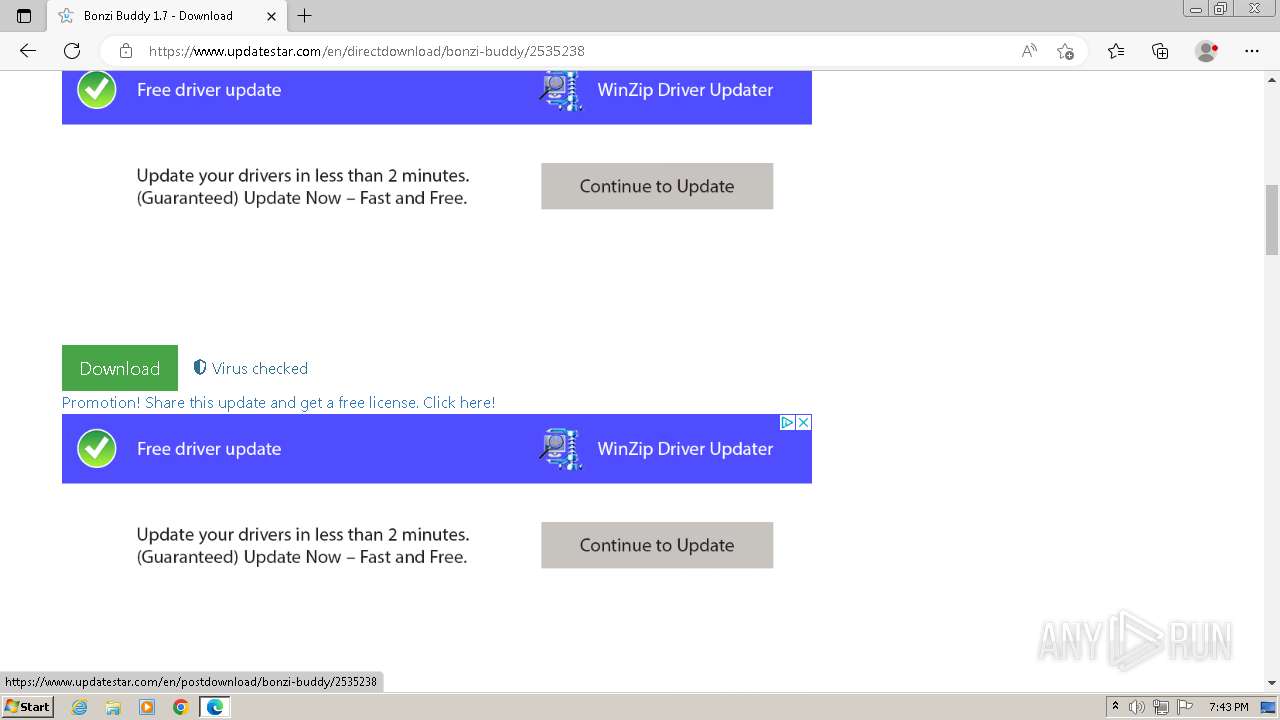
Task: Add this page to favorites
Action: point(1065,51)
